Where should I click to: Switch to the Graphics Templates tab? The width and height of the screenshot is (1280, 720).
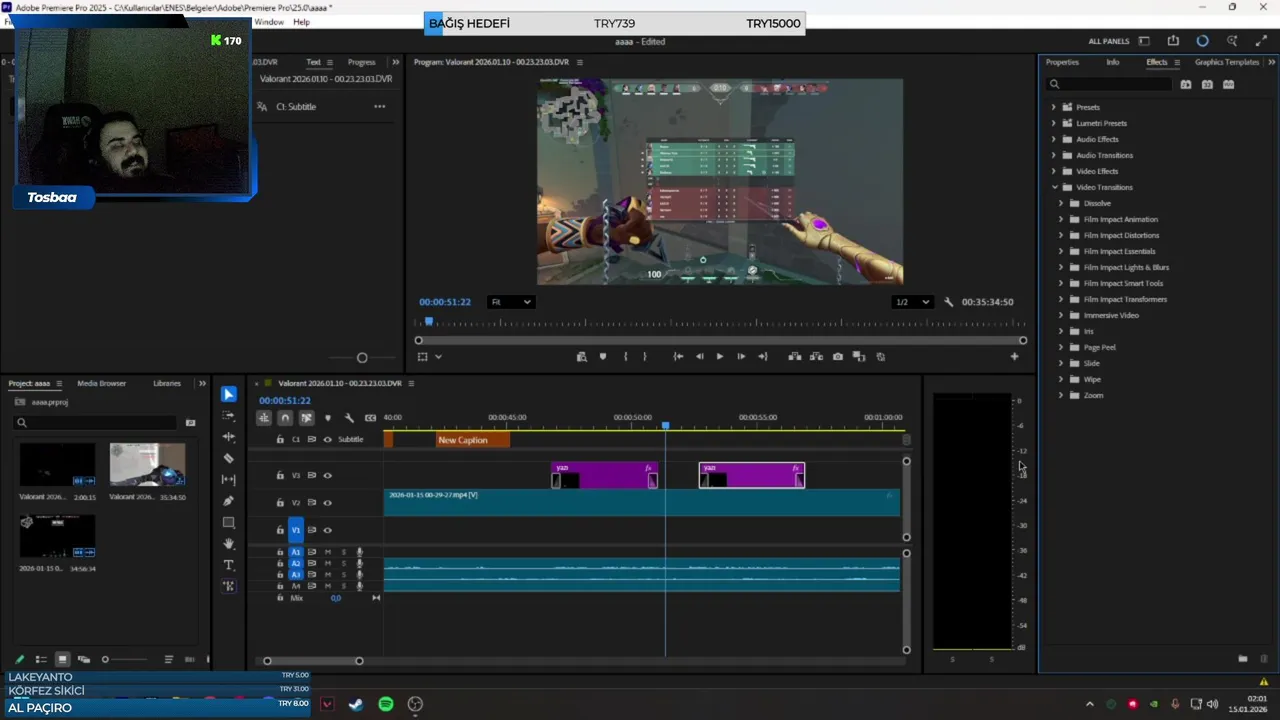(x=1226, y=62)
